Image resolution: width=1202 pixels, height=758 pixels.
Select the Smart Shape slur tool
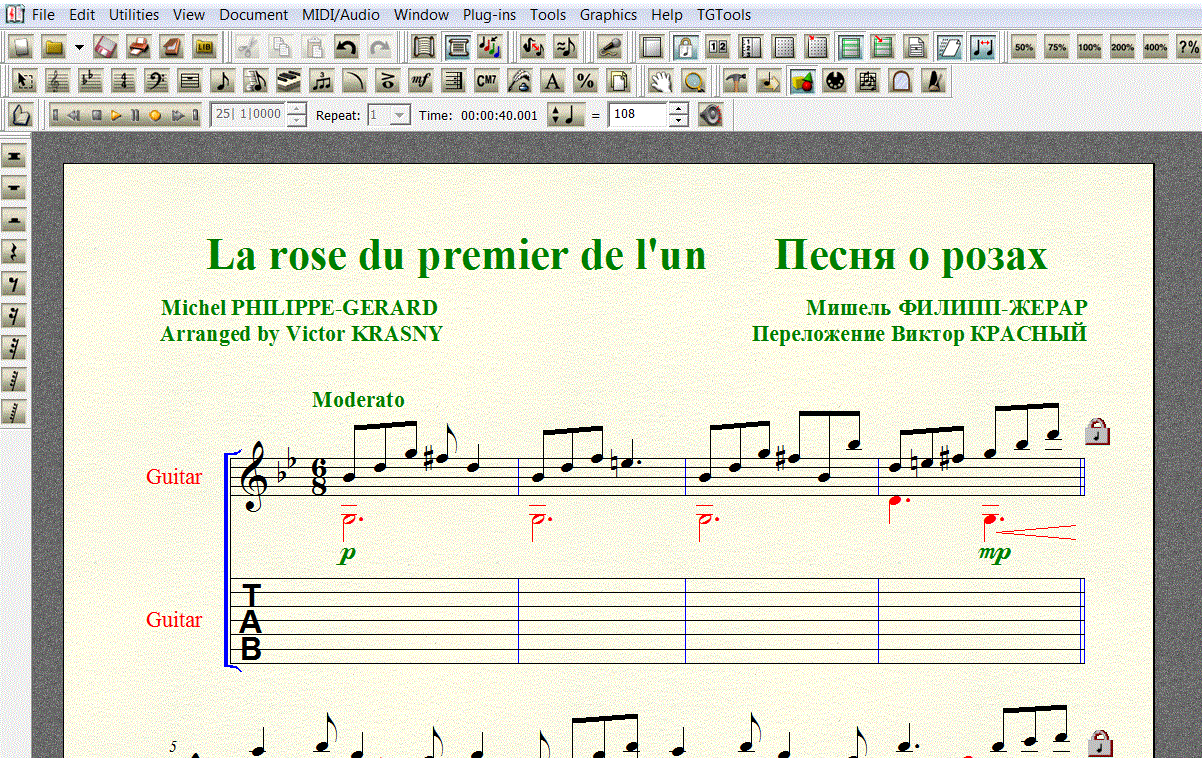pos(354,82)
